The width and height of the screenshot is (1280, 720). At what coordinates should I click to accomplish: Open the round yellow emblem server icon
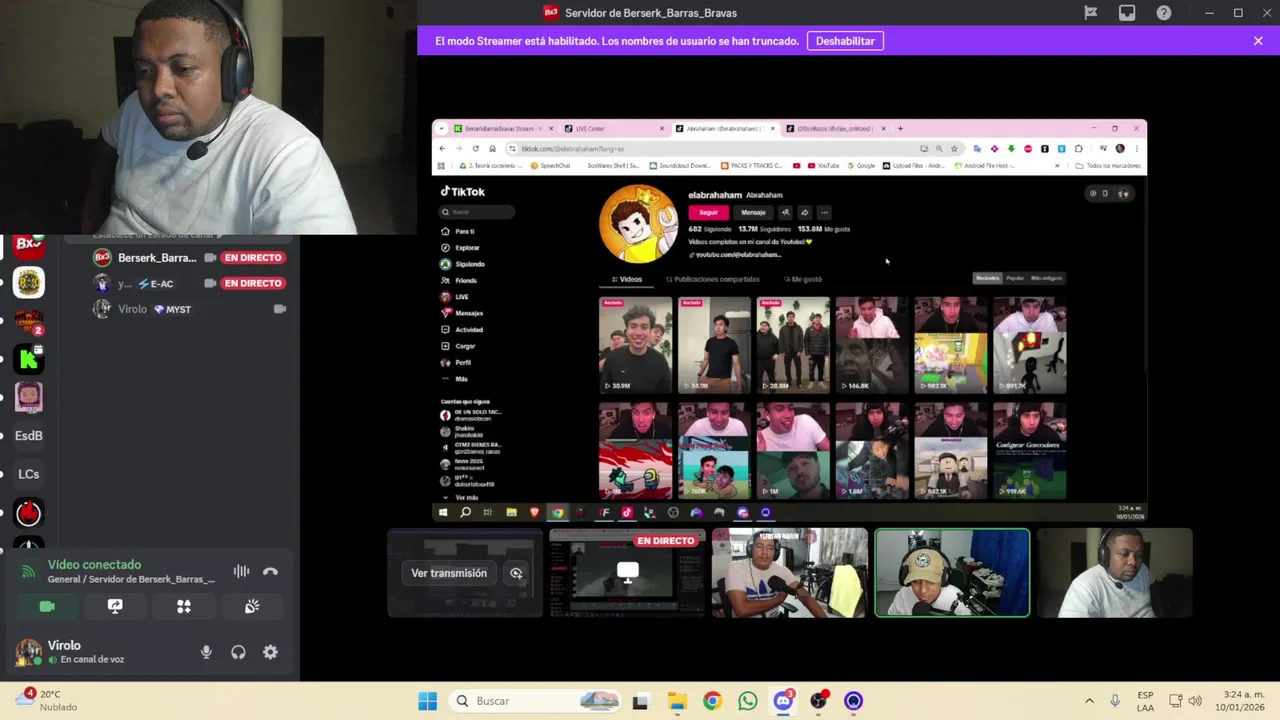(x=29, y=283)
